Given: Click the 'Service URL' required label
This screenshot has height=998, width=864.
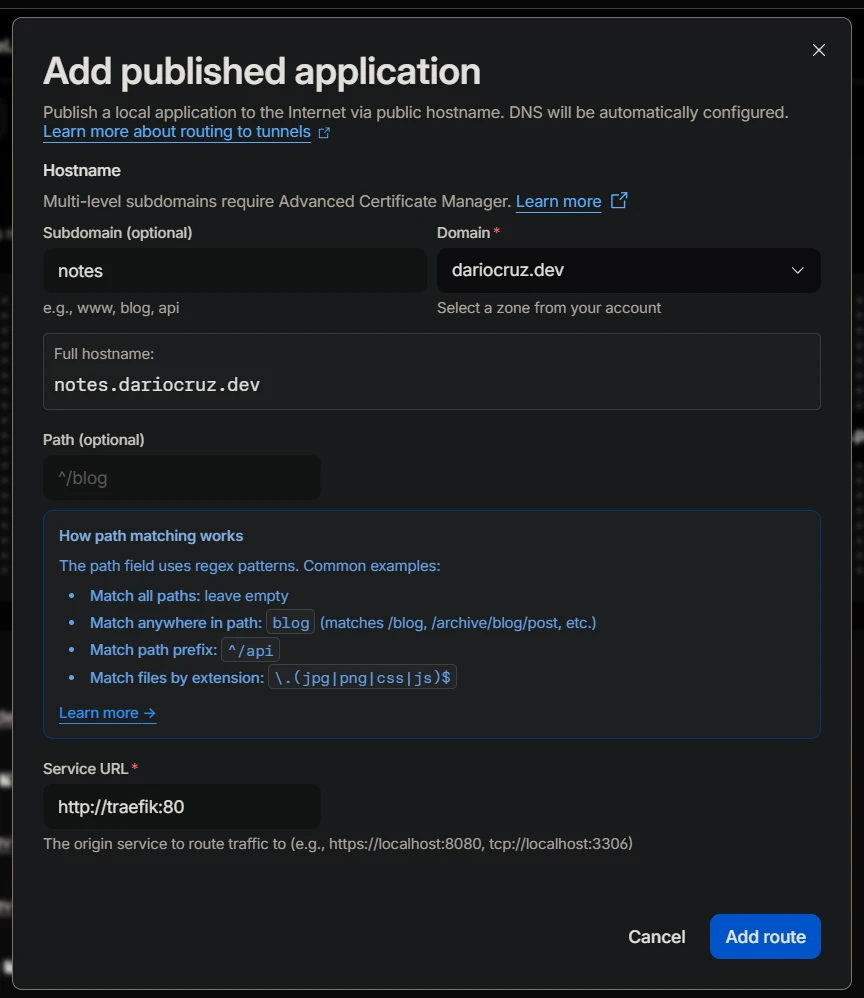Looking at the screenshot, I should pyautogui.click(x=90, y=769).
